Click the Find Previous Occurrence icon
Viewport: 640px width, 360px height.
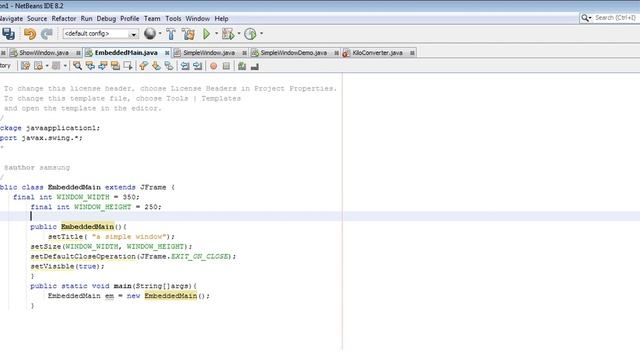[x=90, y=66]
